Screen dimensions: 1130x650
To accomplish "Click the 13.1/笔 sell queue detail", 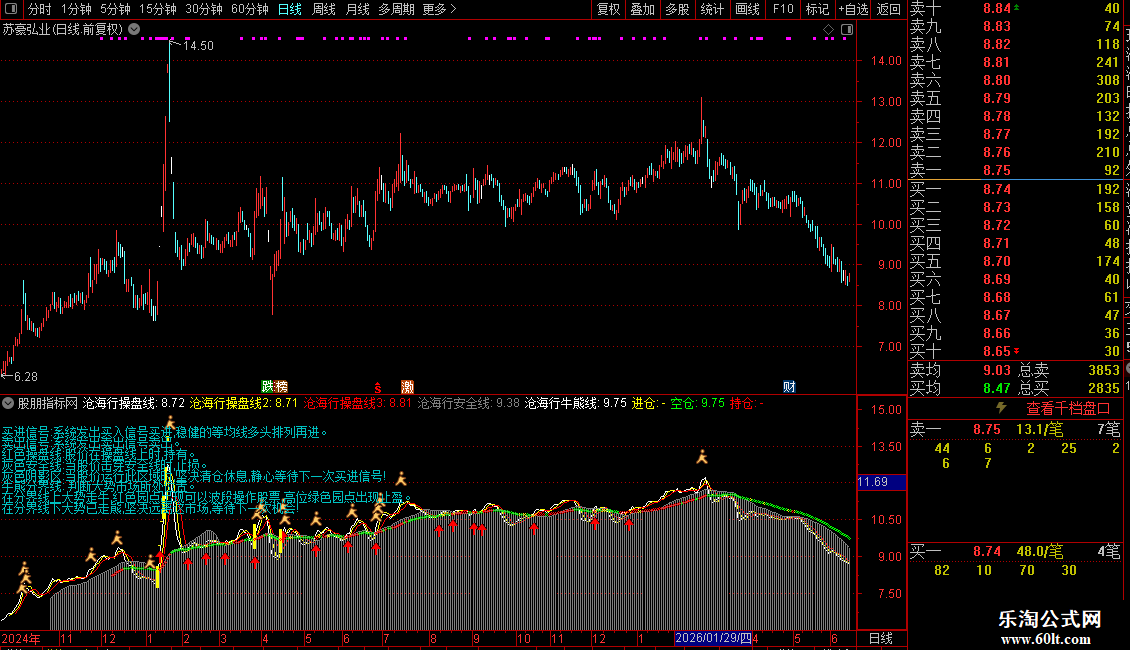I will [1039, 429].
